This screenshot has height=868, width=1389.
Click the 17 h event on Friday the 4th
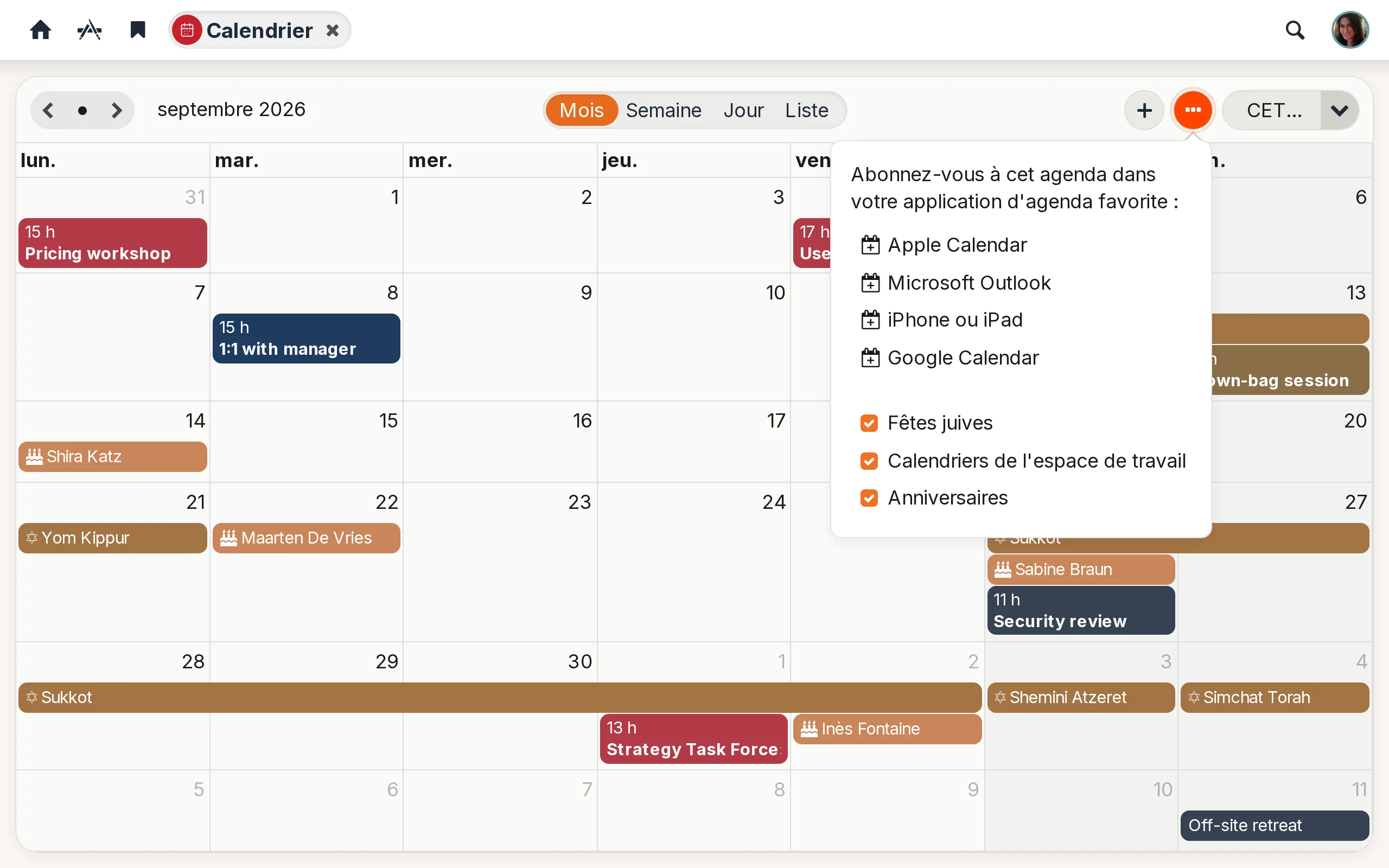812,243
